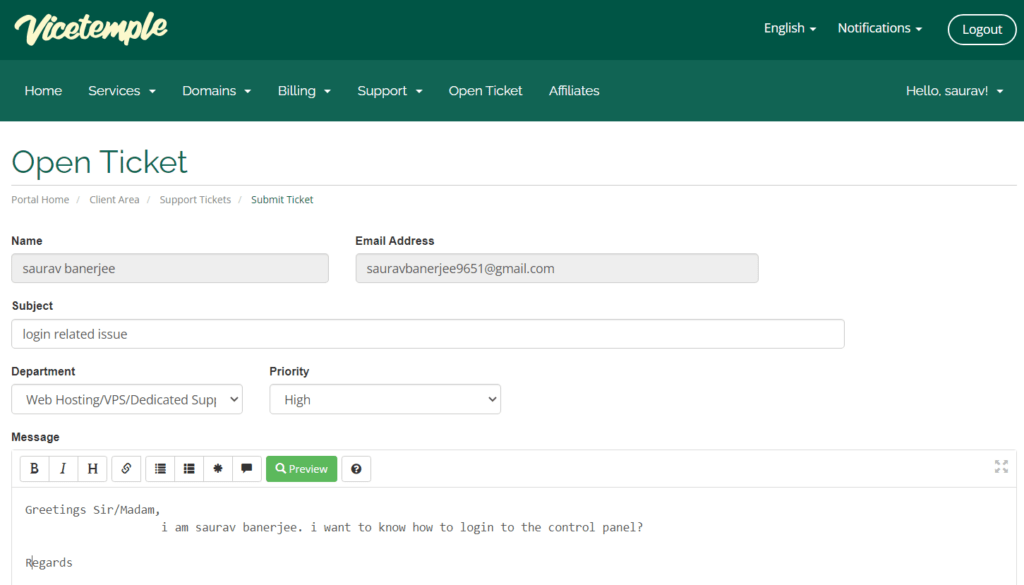Insert a hyperlink using link icon

(x=126, y=469)
